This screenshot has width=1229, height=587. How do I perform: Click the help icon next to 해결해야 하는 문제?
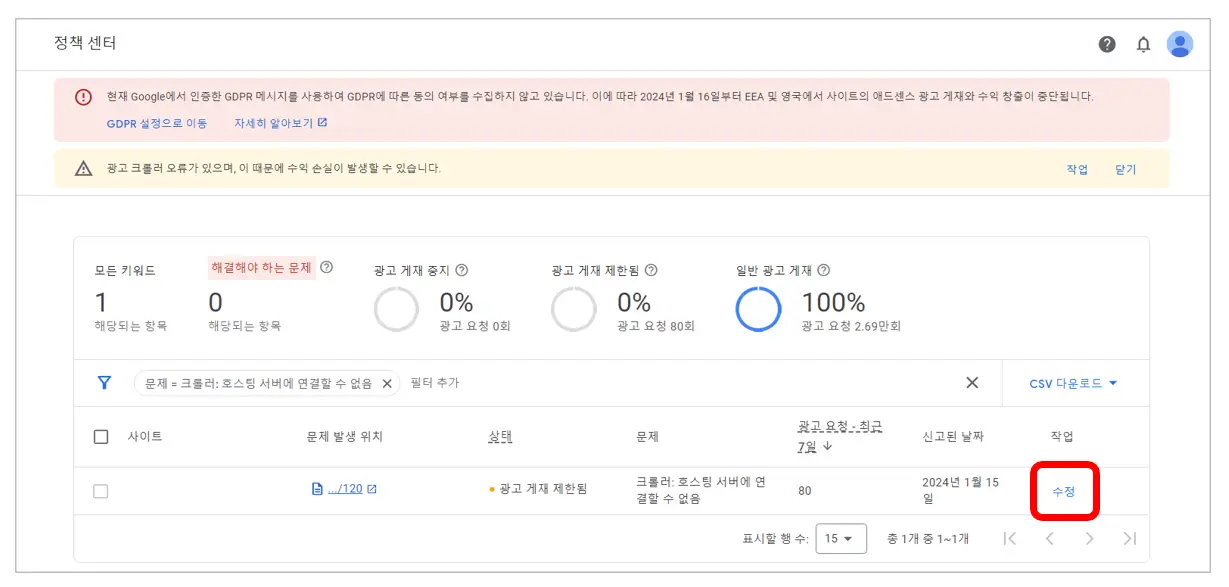[327, 267]
